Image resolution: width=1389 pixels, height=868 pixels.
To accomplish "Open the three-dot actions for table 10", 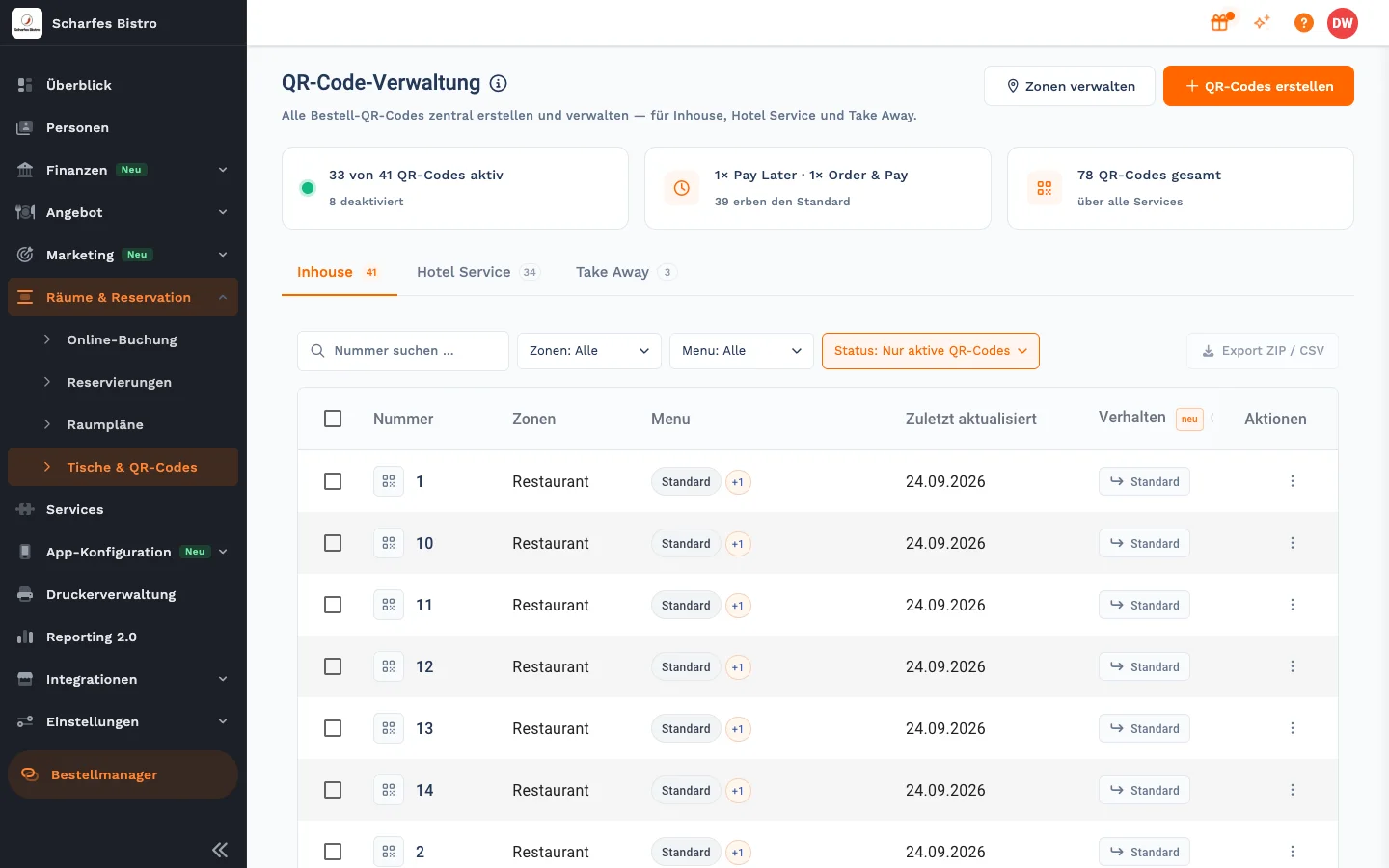I will [1293, 543].
